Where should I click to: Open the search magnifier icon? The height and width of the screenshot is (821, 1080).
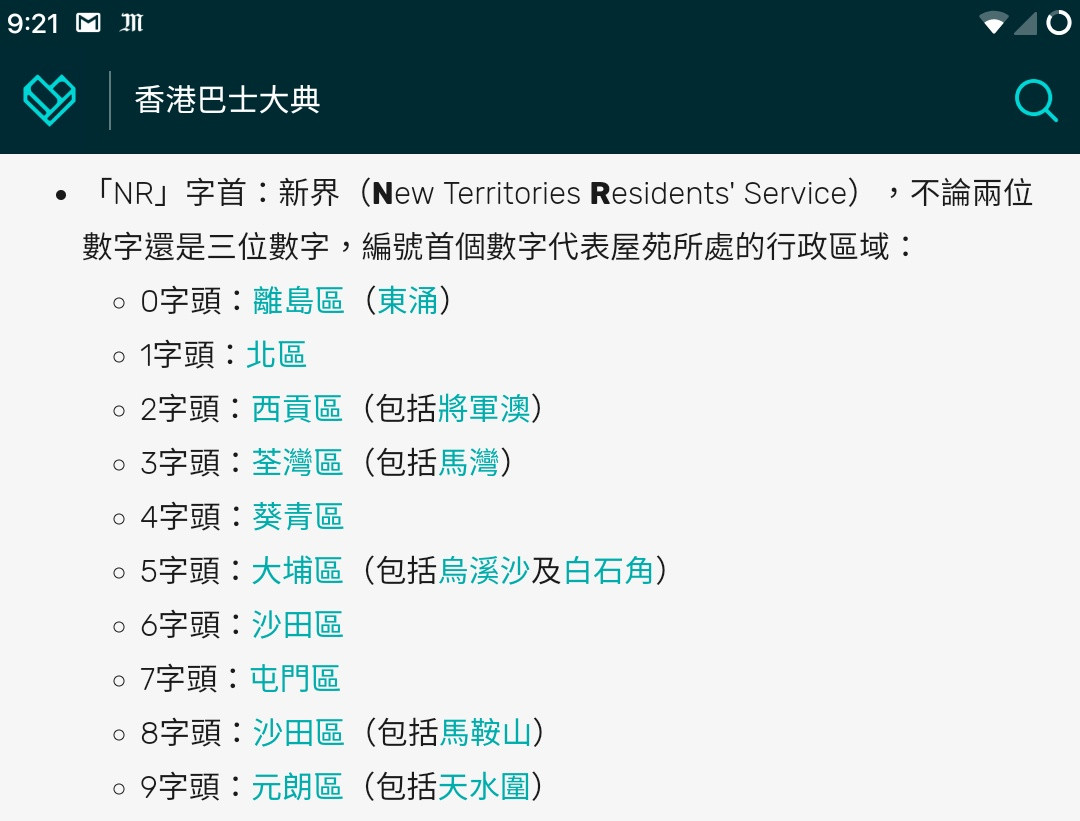point(1035,100)
